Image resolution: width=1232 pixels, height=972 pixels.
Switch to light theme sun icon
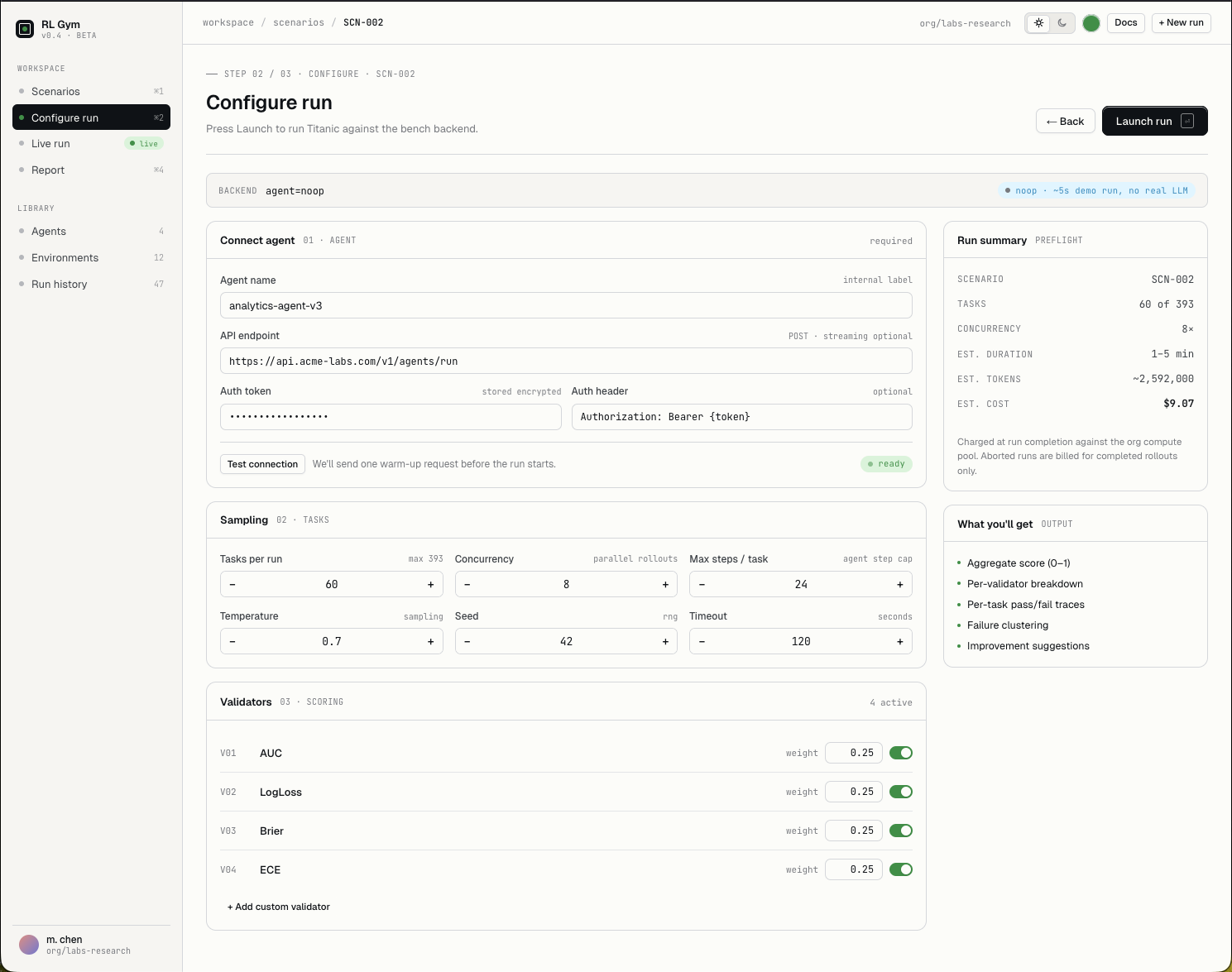[x=1039, y=23]
